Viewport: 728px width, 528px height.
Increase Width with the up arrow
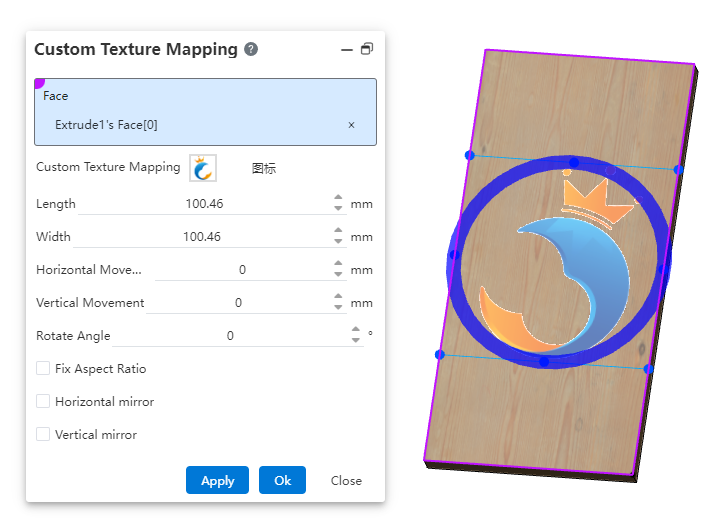point(338,231)
